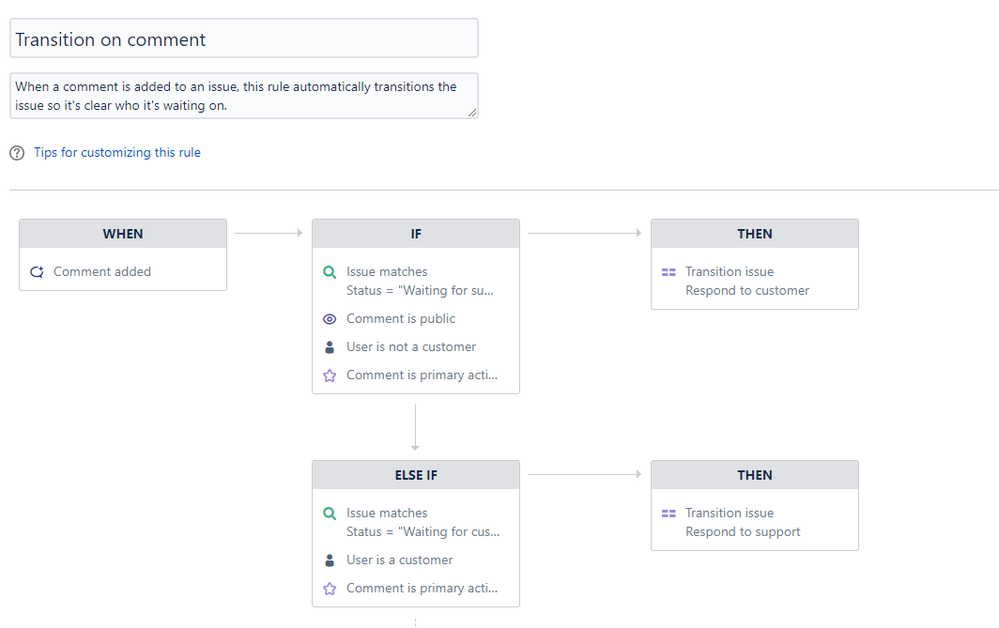Viewport: 999px width, 628px height.
Task: Open the second THEN action header
Action: click(x=755, y=475)
